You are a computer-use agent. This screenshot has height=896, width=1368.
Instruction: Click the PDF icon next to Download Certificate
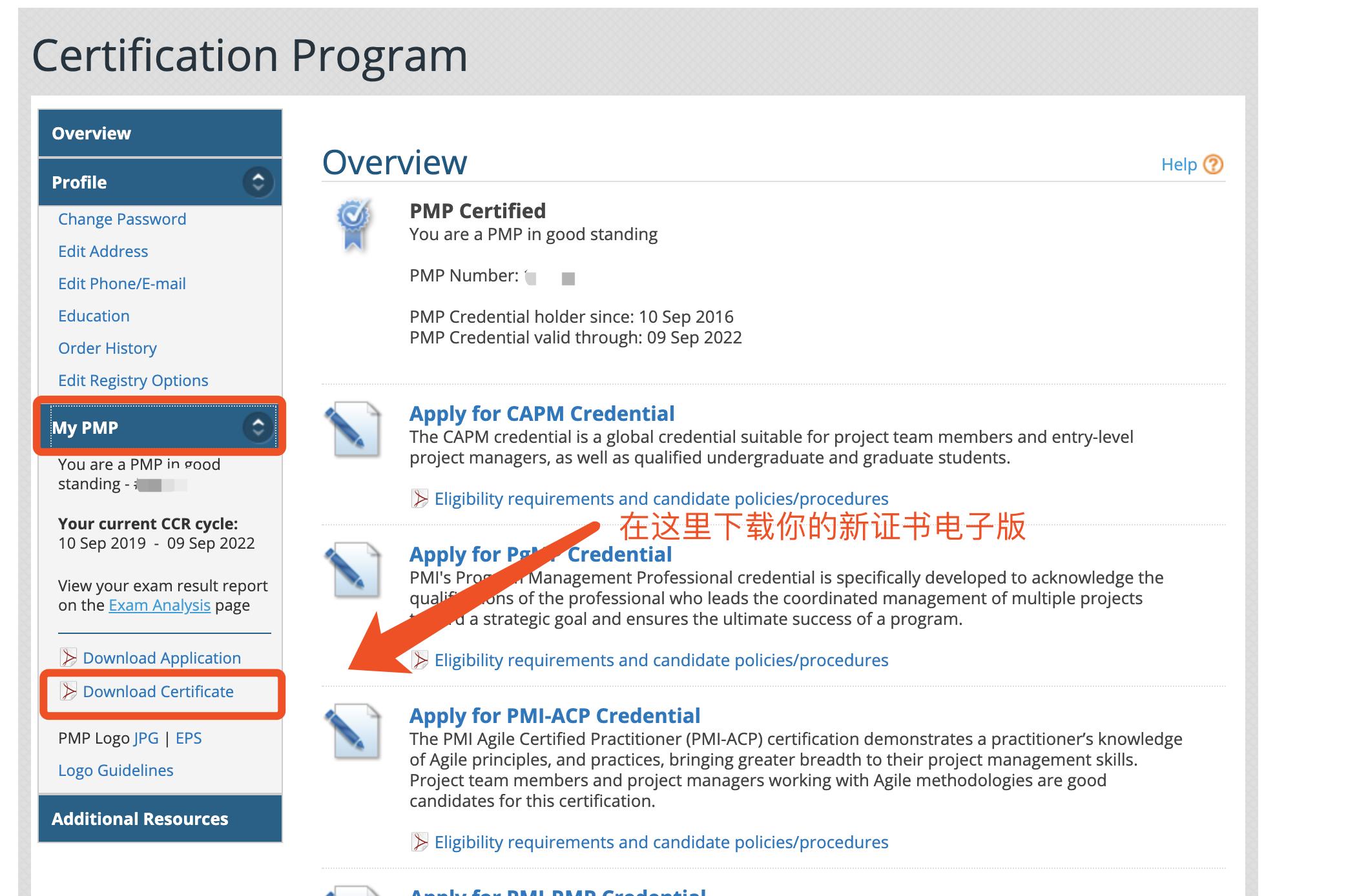pos(68,691)
